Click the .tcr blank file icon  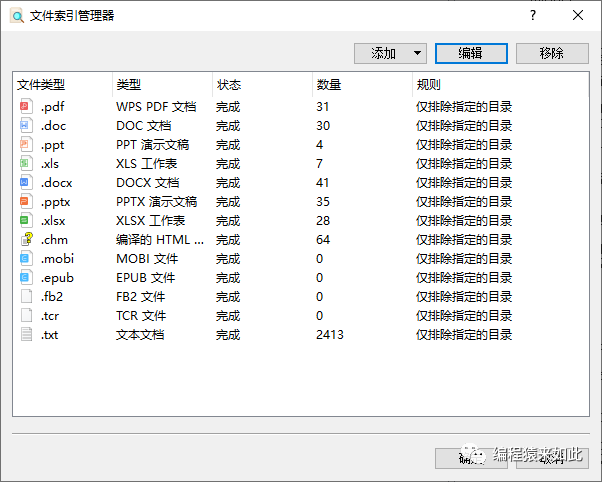[26, 315]
